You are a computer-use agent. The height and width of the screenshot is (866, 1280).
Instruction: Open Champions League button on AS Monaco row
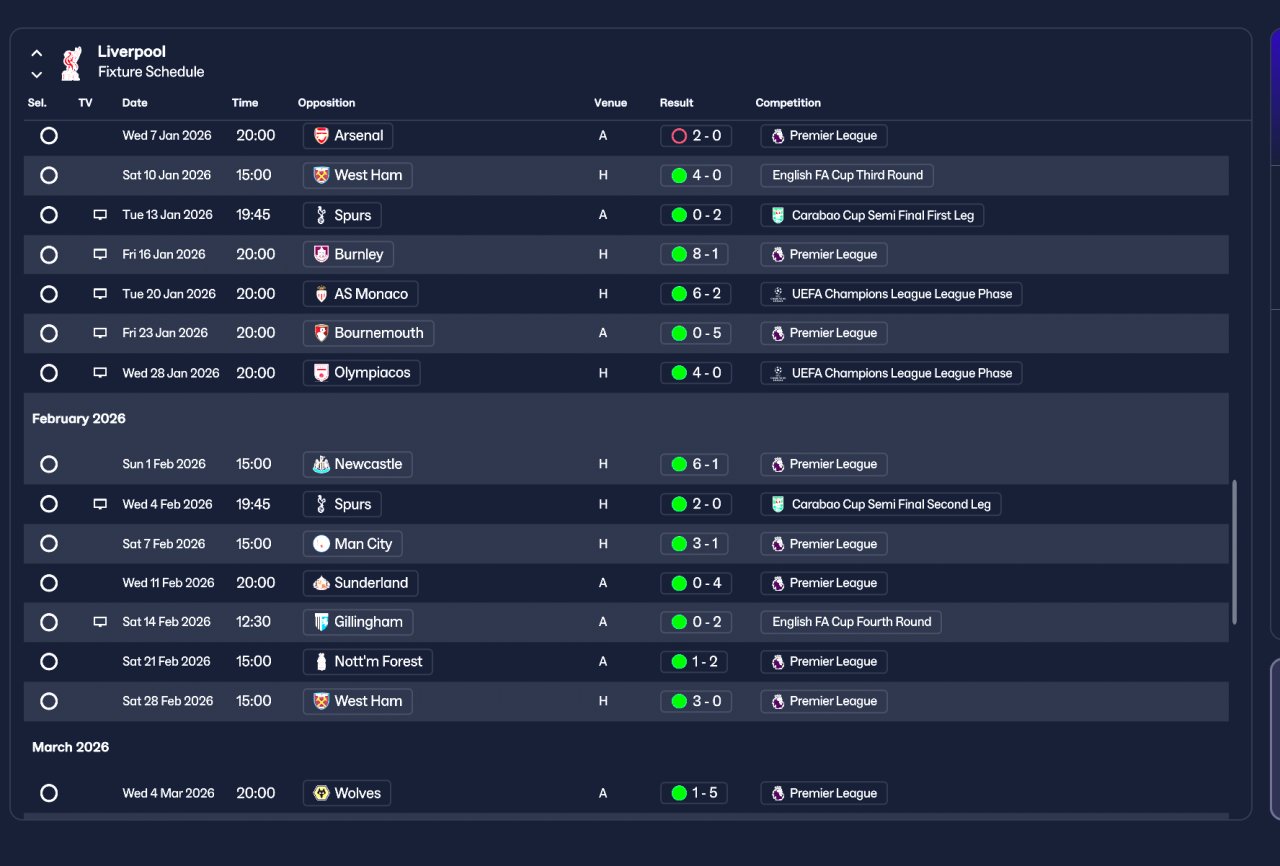point(891,294)
